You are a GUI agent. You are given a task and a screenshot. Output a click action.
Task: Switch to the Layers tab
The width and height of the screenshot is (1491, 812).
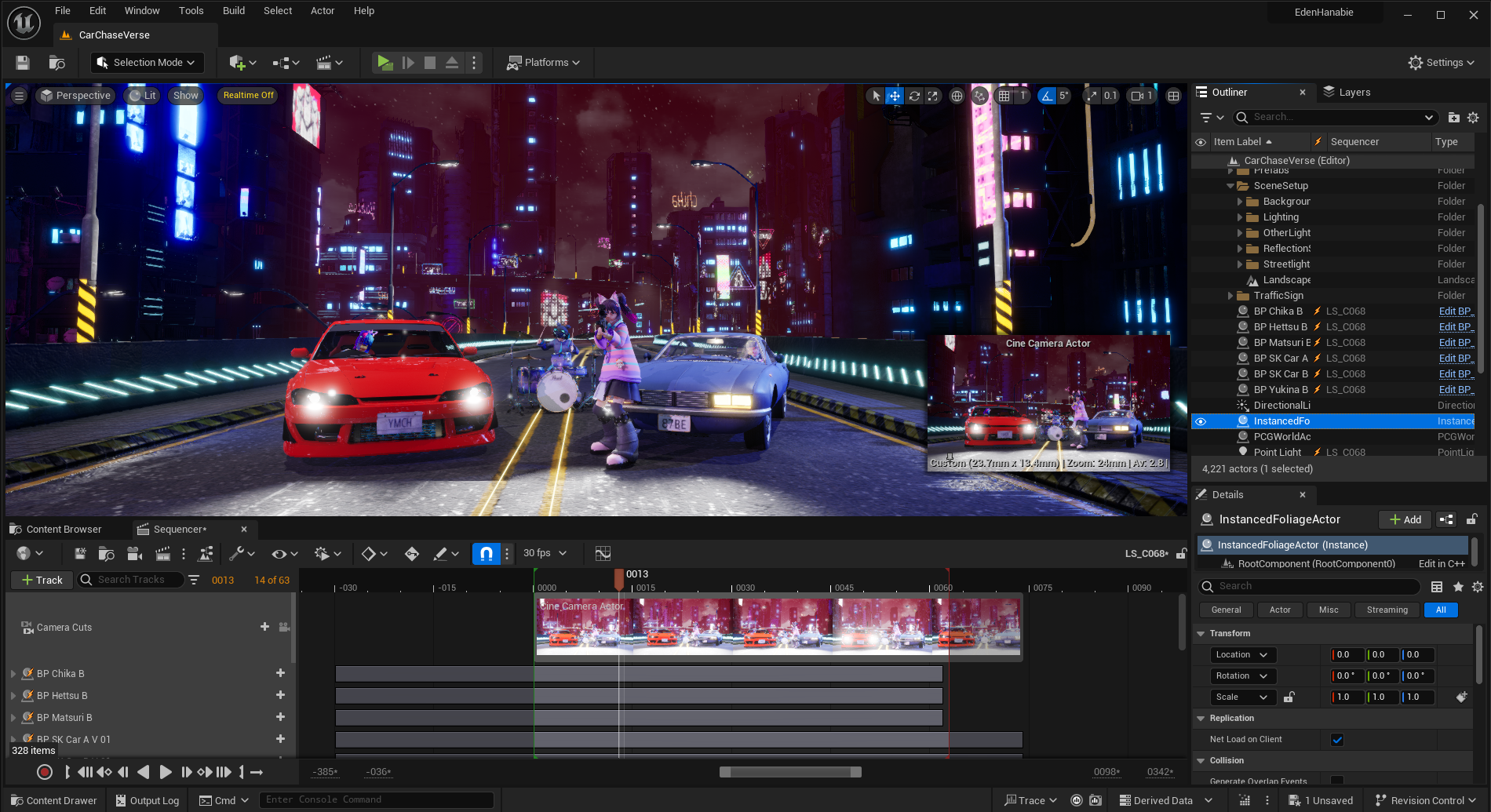(1347, 93)
